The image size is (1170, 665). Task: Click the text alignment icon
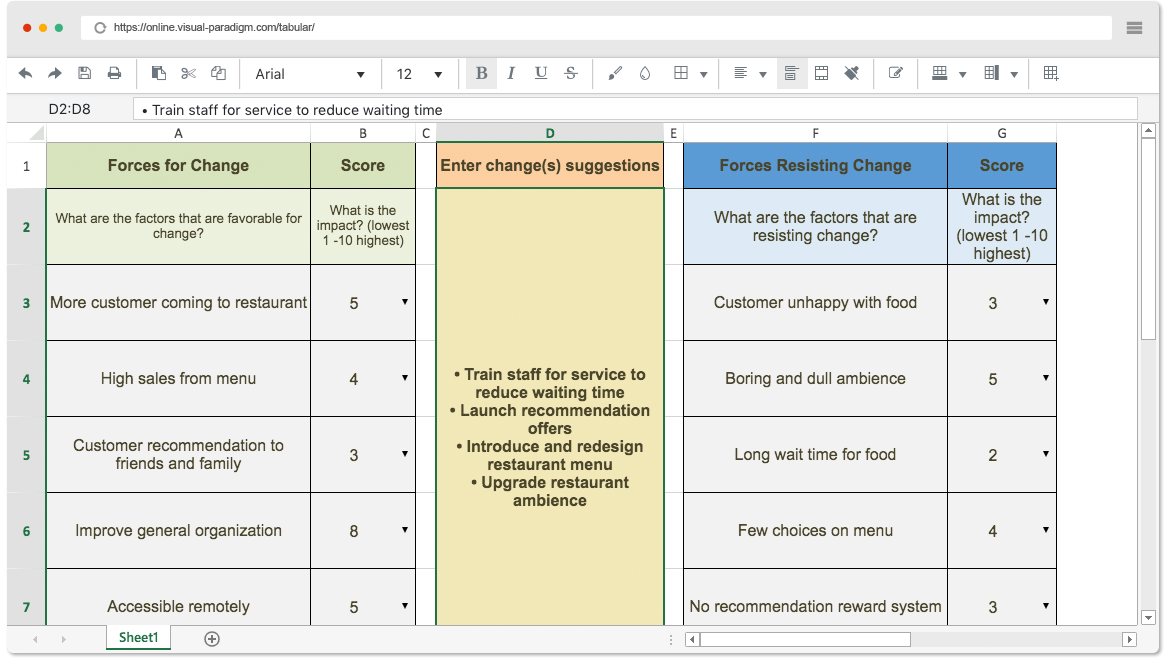(x=740, y=73)
